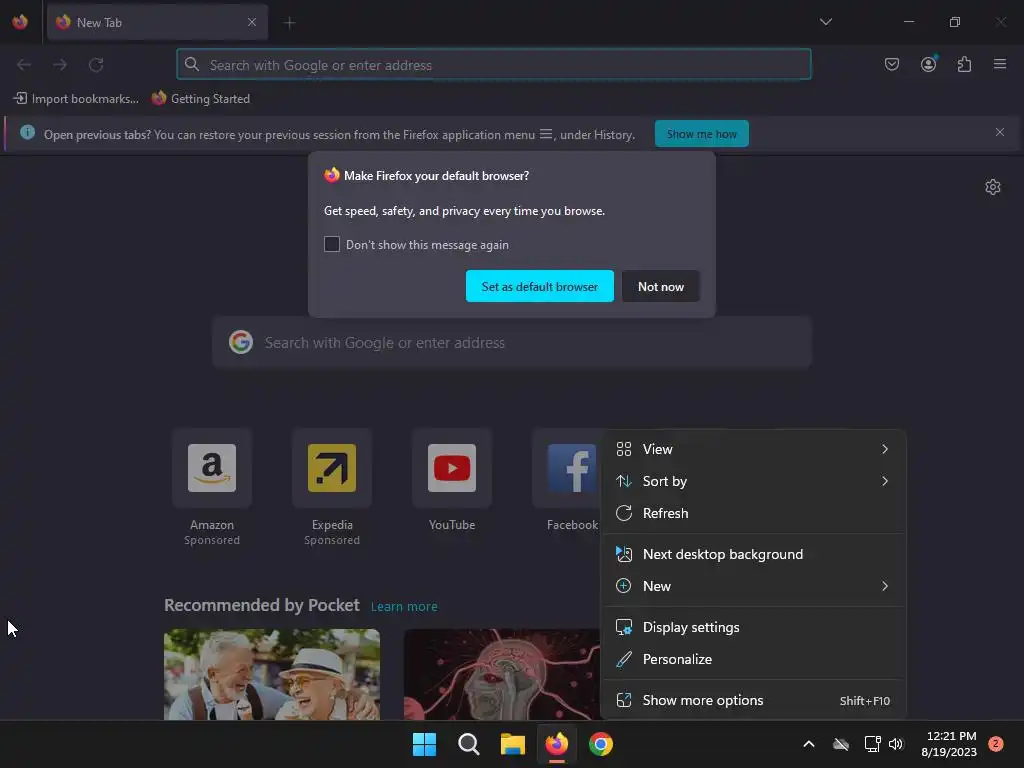Image resolution: width=1024 pixels, height=768 pixels.
Task: Open new tab personalize gear icon
Action: [x=993, y=187]
